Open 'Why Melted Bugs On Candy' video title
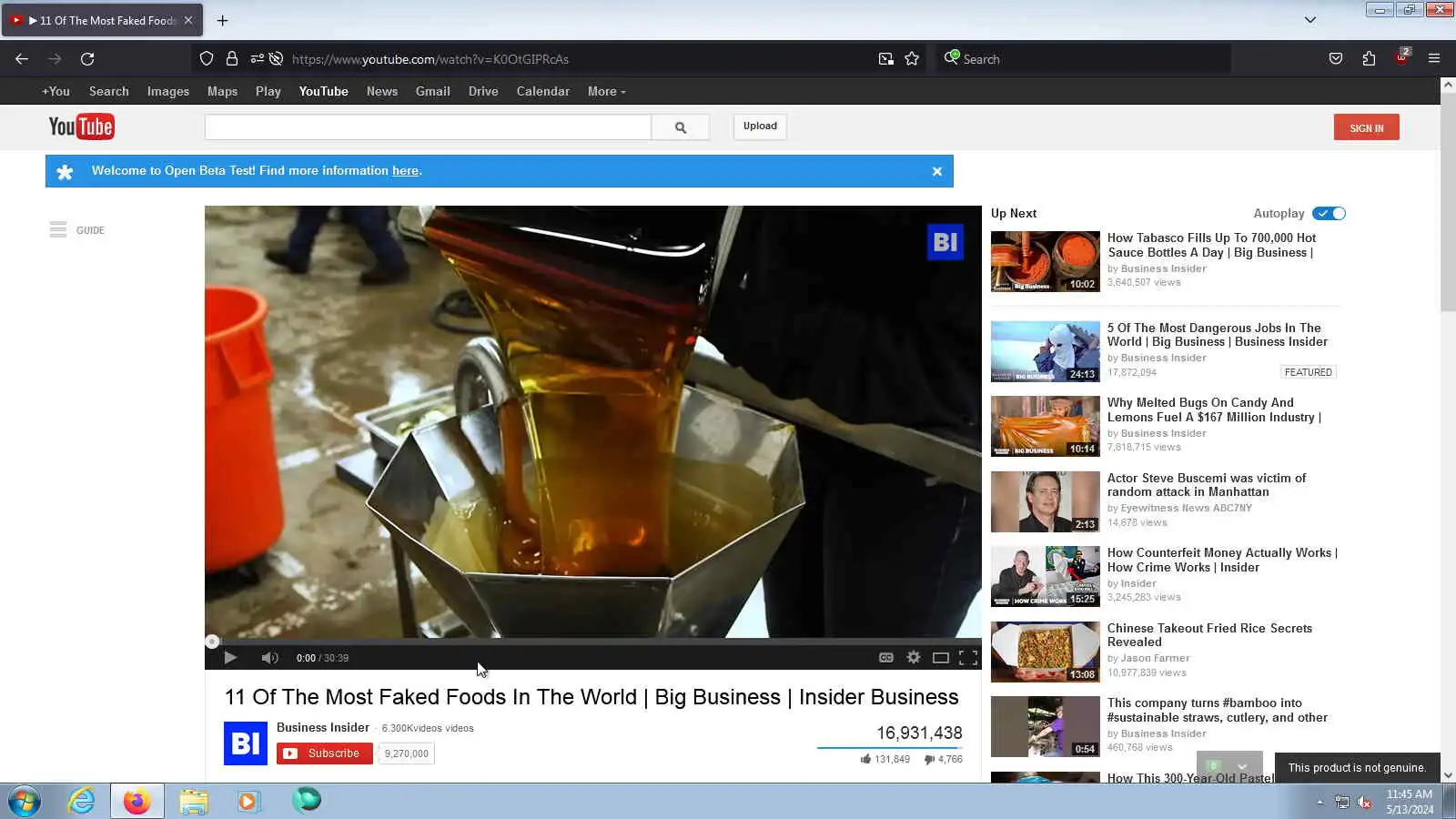The image size is (1456, 819). [x=1214, y=409]
